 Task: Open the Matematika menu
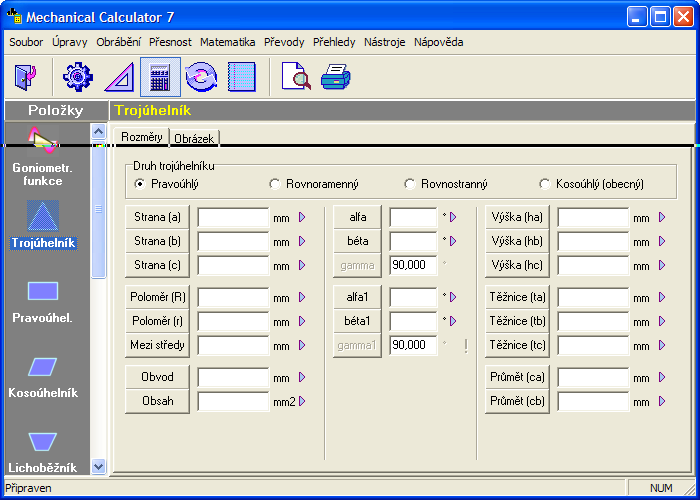coord(228,42)
